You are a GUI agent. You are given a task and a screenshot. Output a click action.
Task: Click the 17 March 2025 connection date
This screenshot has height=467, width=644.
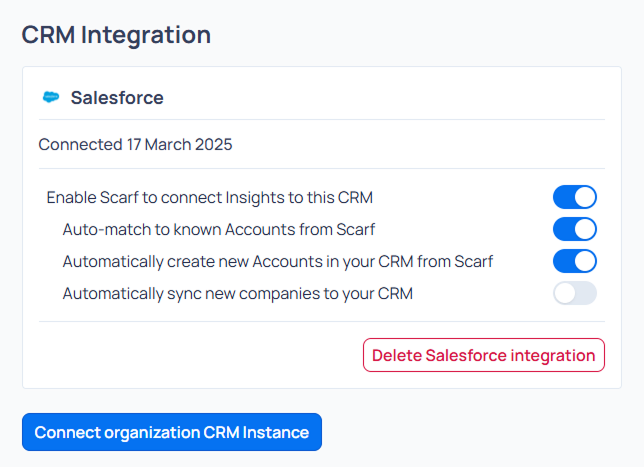(179, 144)
